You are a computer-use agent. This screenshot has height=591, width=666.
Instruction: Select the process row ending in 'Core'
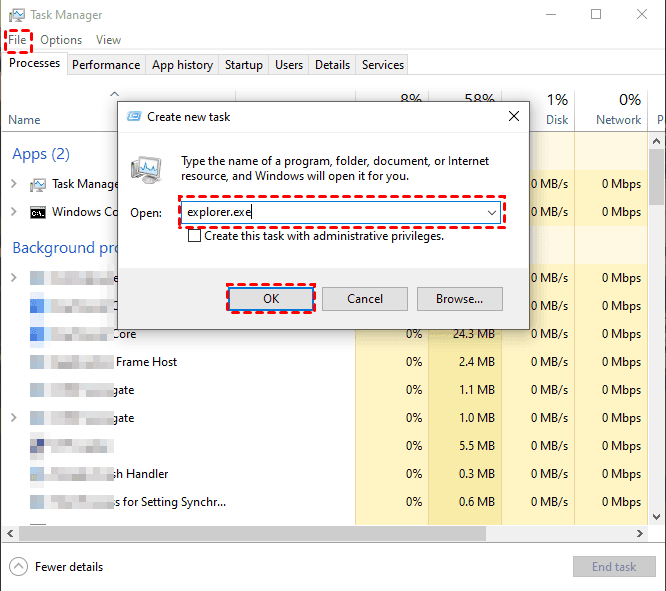(x=325, y=334)
